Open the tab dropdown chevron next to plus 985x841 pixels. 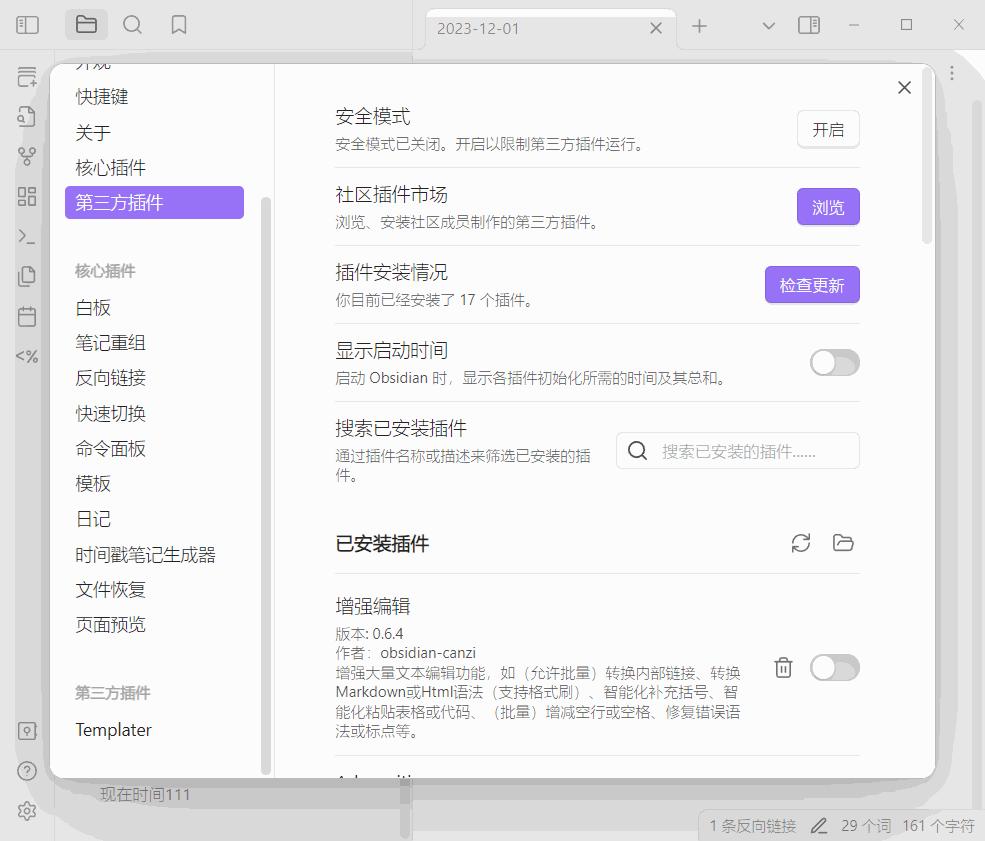767,24
